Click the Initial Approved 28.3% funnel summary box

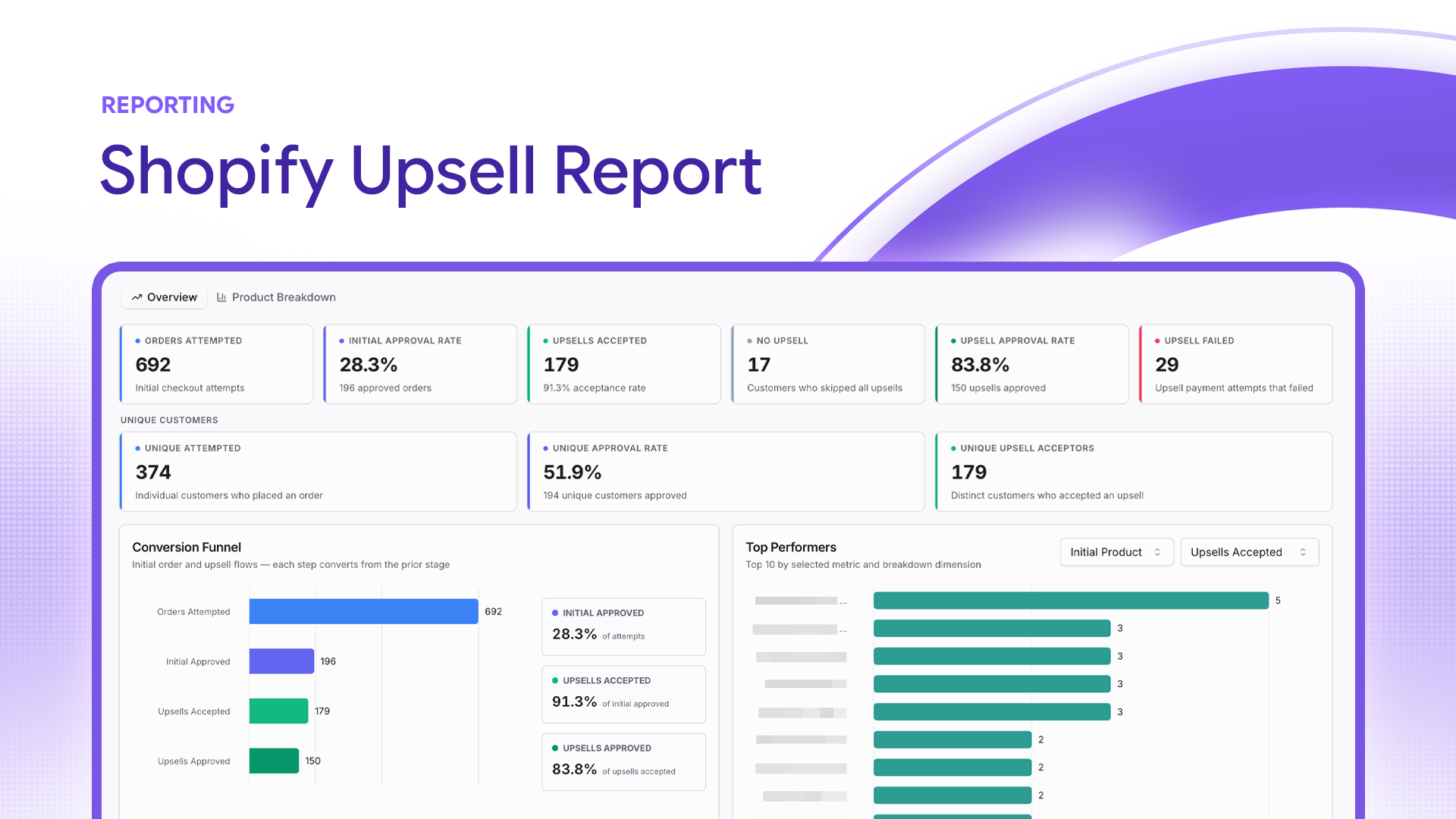pyautogui.click(x=623, y=626)
